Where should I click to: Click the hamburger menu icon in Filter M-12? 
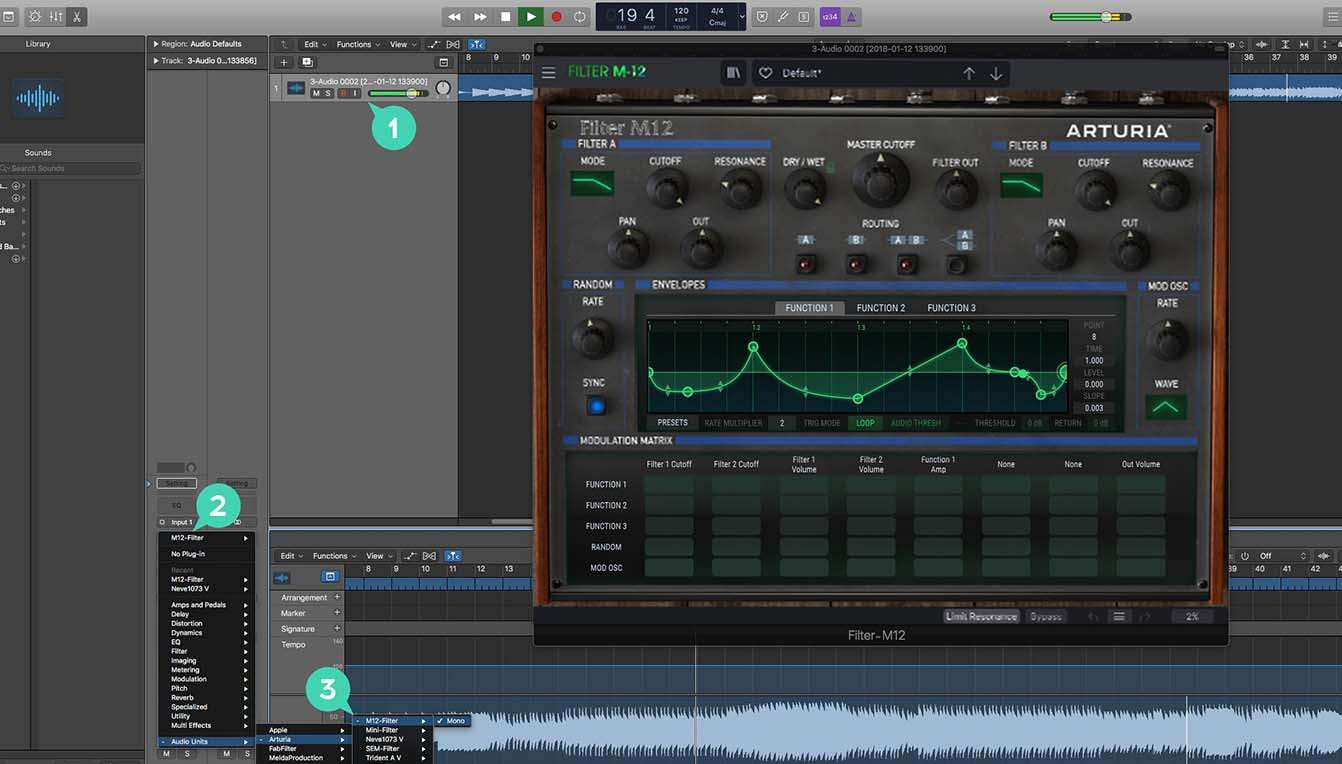point(548,72)
